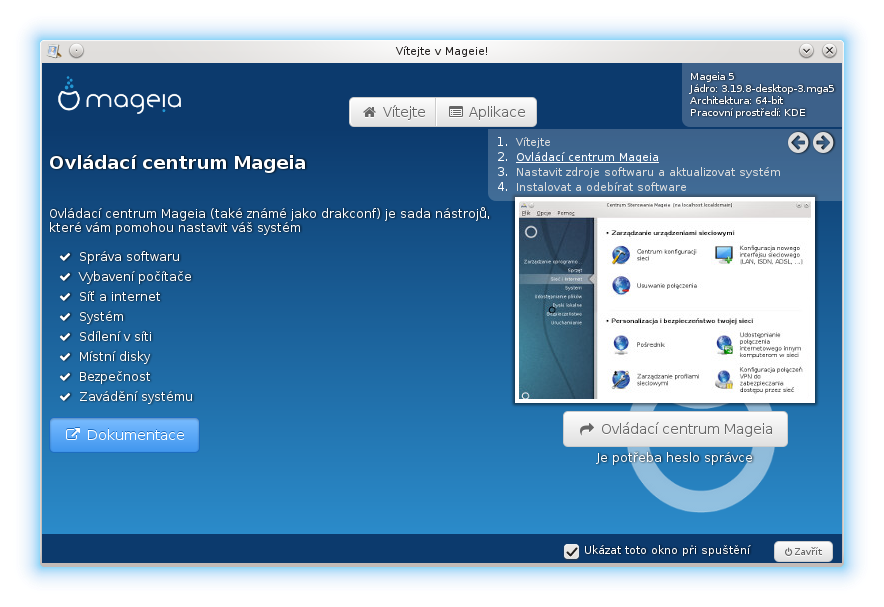Switch to the Vítejte tab
The width and height of the screenshot is (884, 607).
pyautogui.click(x=393, y=112)
